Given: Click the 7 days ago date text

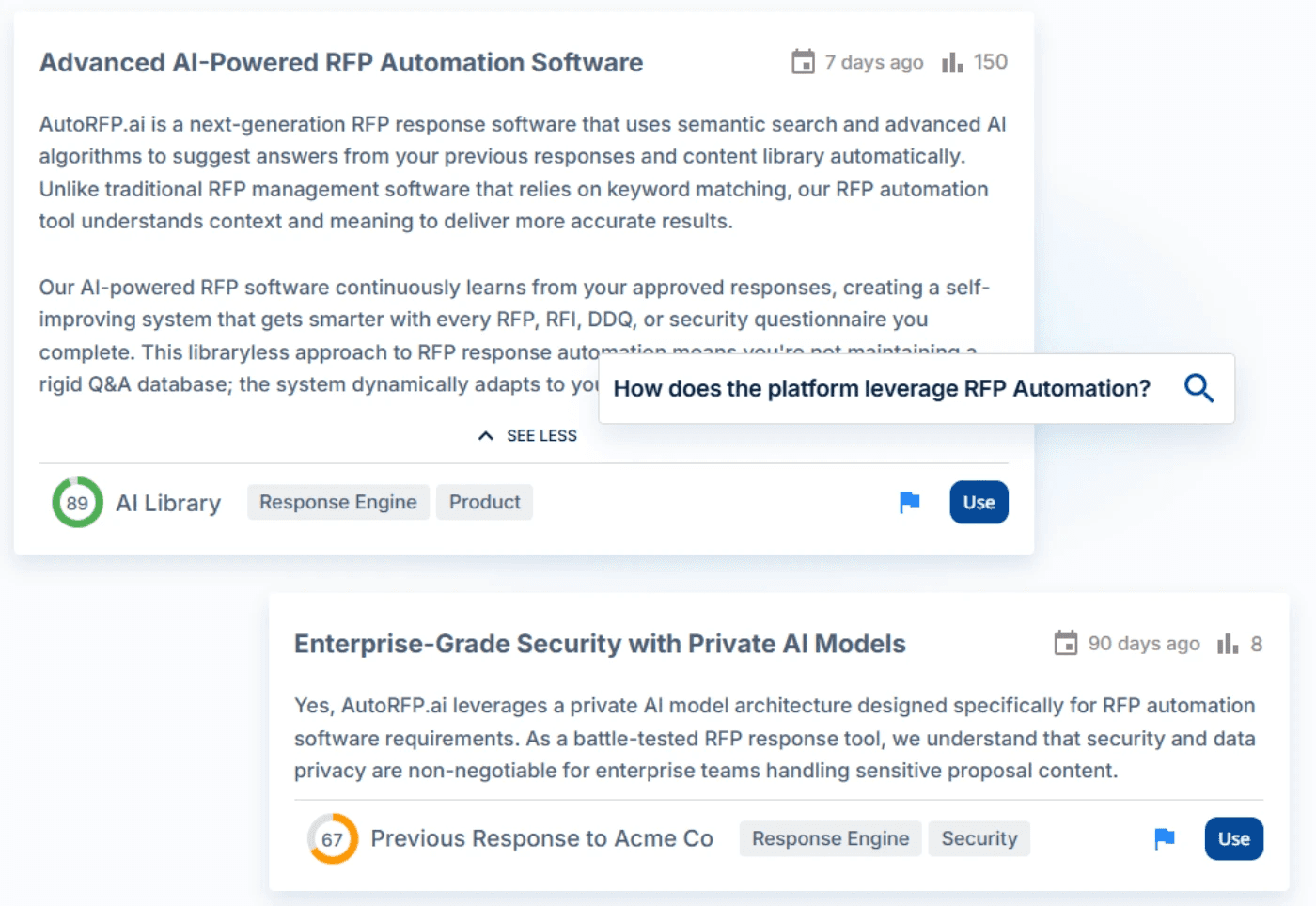Looking at the screenshot, I should [874, 62].
